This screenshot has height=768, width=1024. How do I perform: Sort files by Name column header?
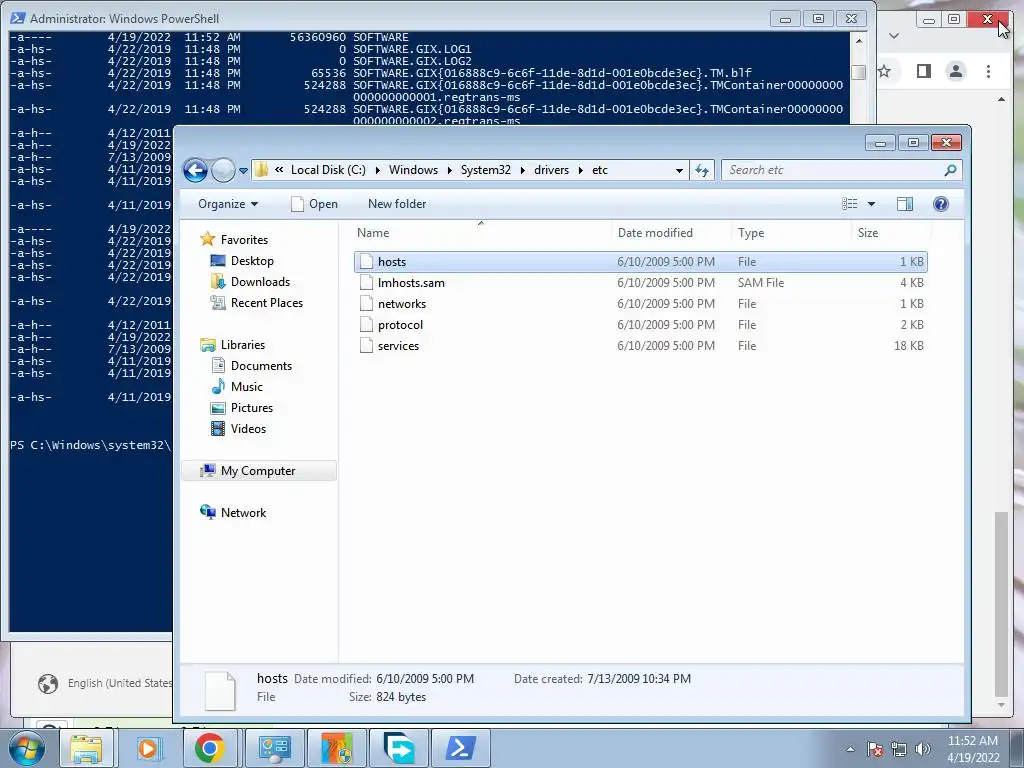click(x=482, y=232)
